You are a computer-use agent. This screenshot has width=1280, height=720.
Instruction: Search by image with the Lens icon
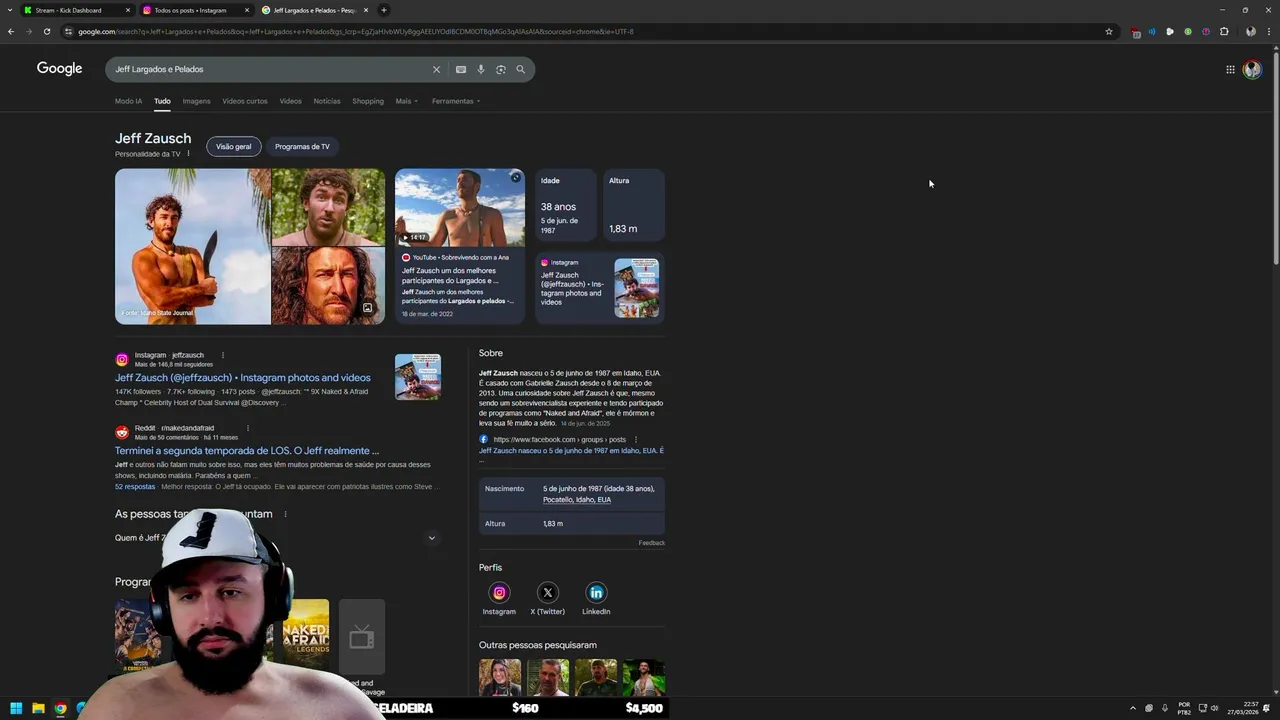click(x=501, y=69)
